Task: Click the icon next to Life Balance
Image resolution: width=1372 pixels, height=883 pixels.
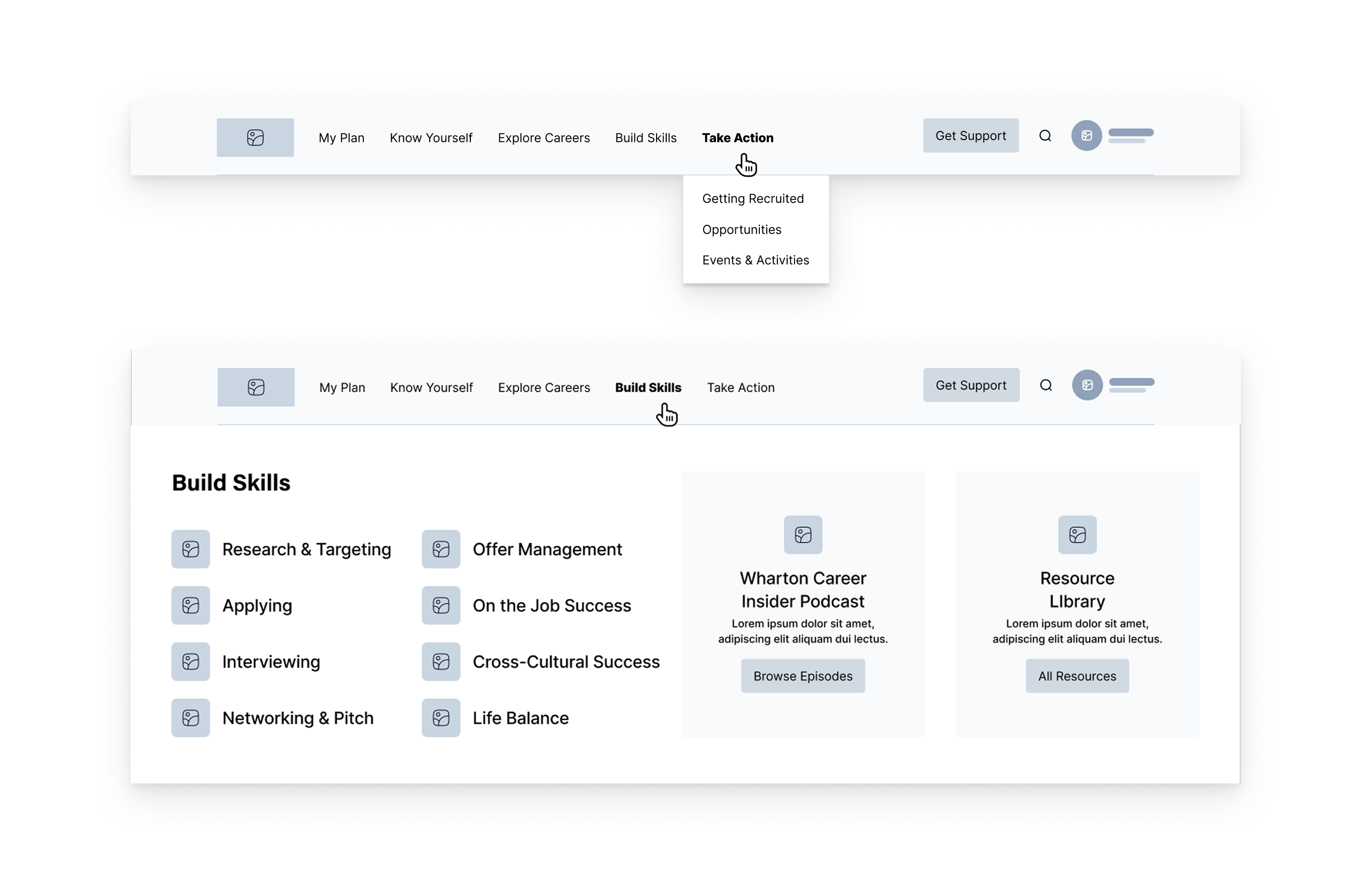Action: point(441,717)
